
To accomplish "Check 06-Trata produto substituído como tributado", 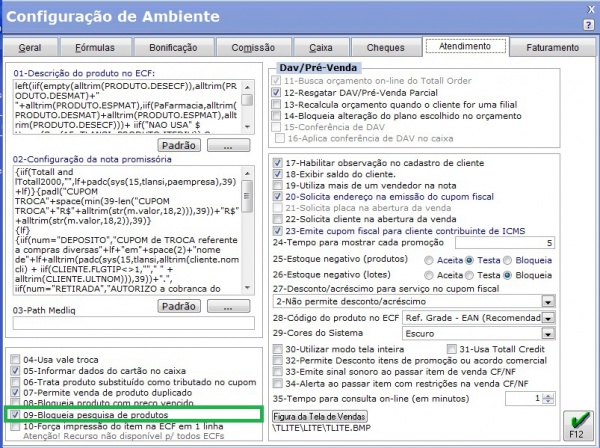I will coord(15,382).
